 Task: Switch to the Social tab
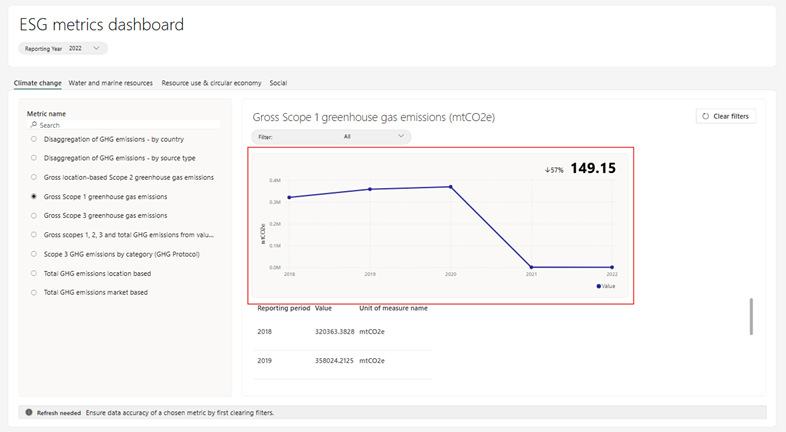click(x=278, y=83)
